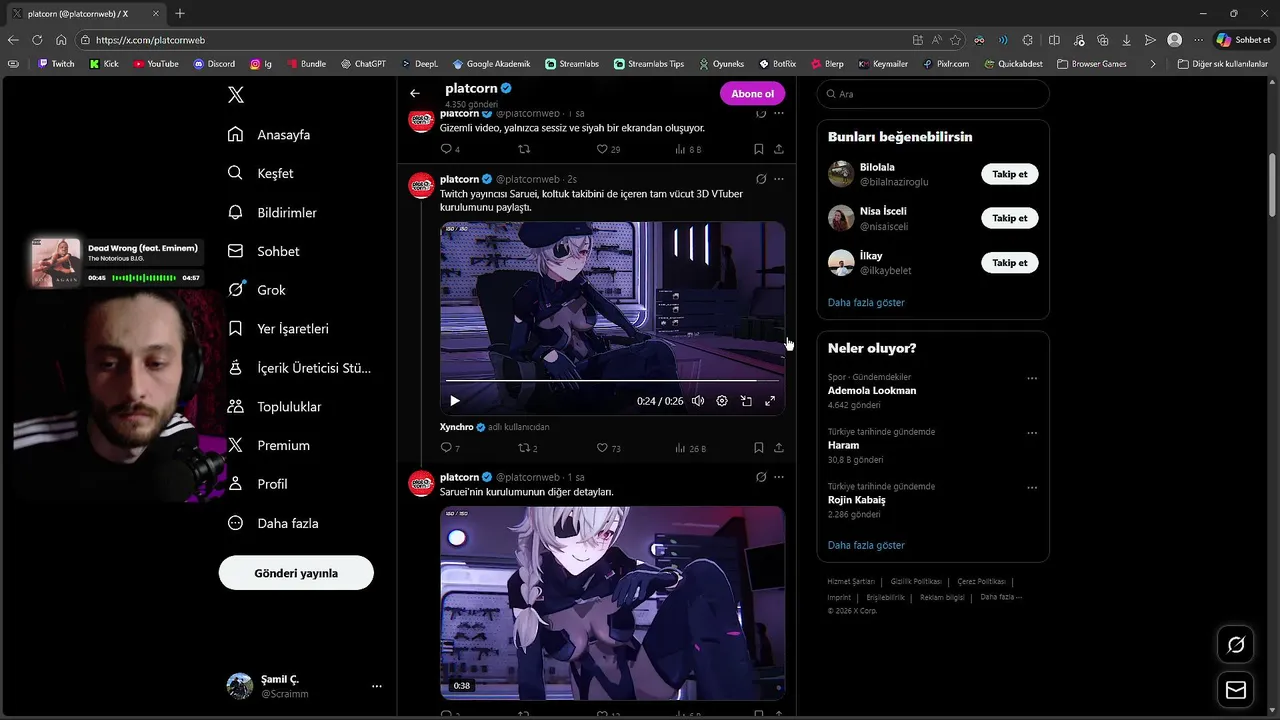Open more options on Saruei VTuber post
The width and height of the screenshot is (1280, 720).
point(779,179)
